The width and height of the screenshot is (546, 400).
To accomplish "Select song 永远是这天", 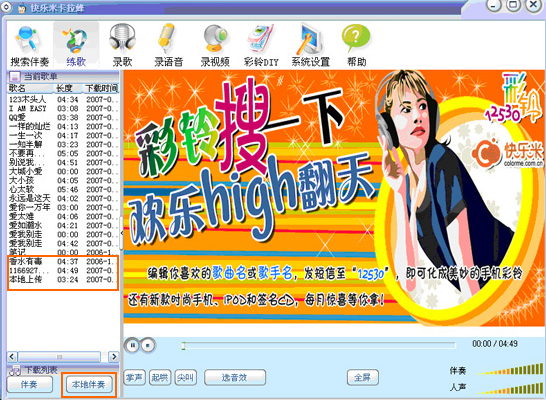I will 63,198.
